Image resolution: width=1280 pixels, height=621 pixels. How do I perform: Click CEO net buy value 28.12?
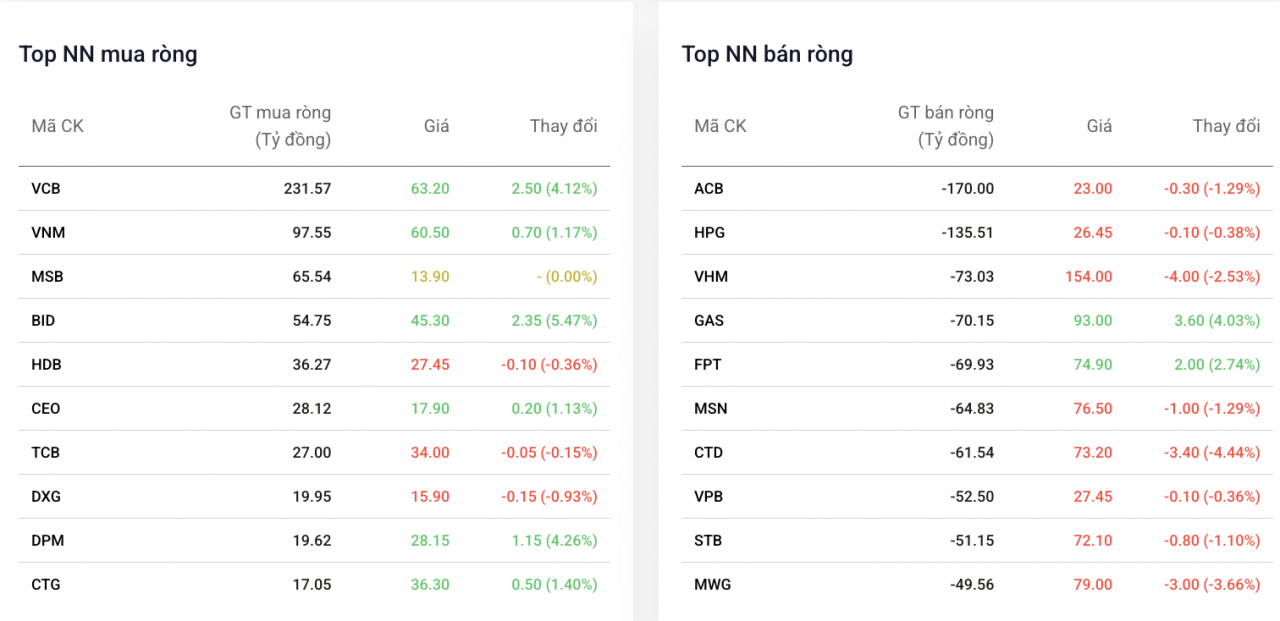coord(311,408)
